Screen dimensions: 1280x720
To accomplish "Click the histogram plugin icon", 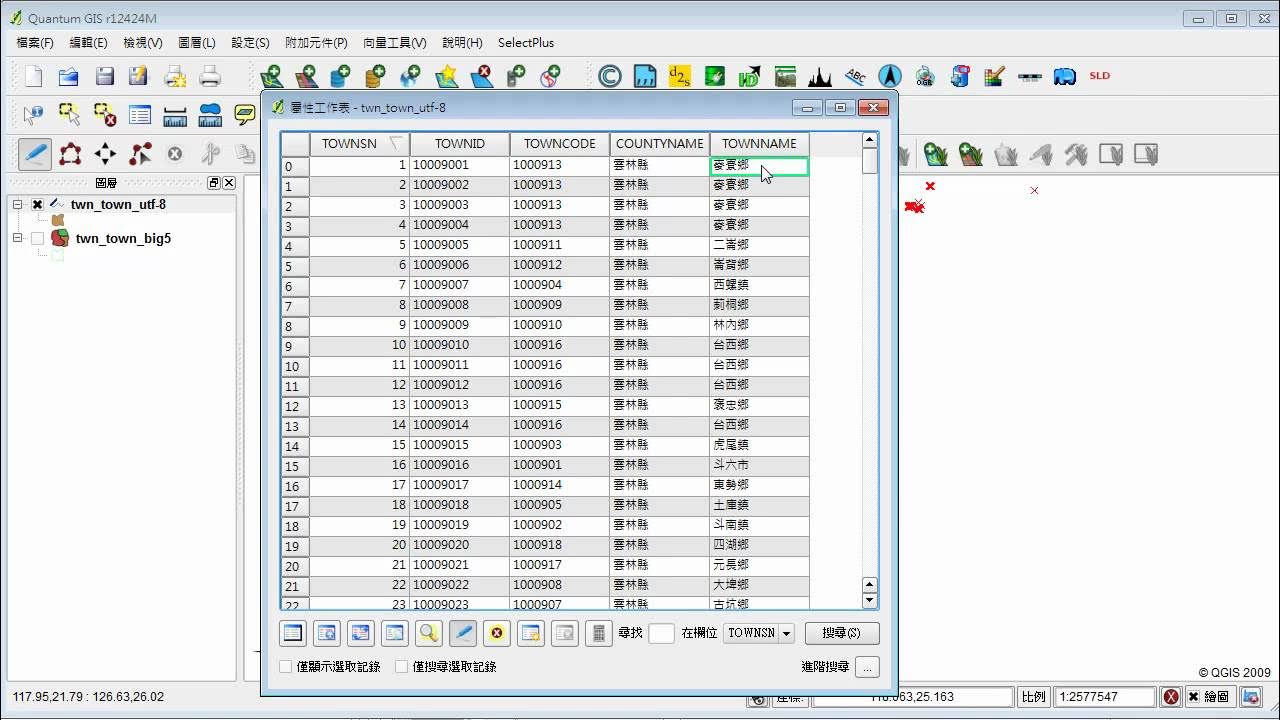I will click(x=820, y=76).
